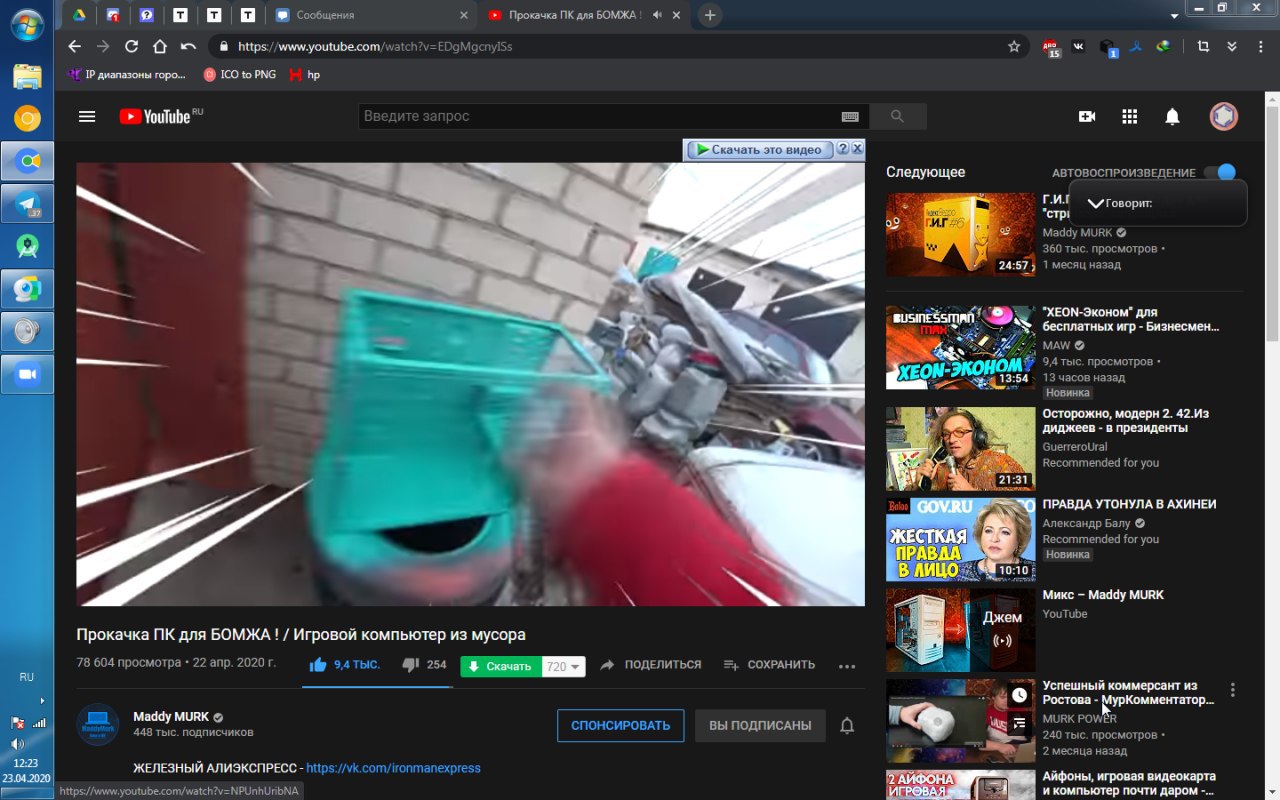Open Осторожно, модерн 2 video thumbnail

(x=960, y=448)
